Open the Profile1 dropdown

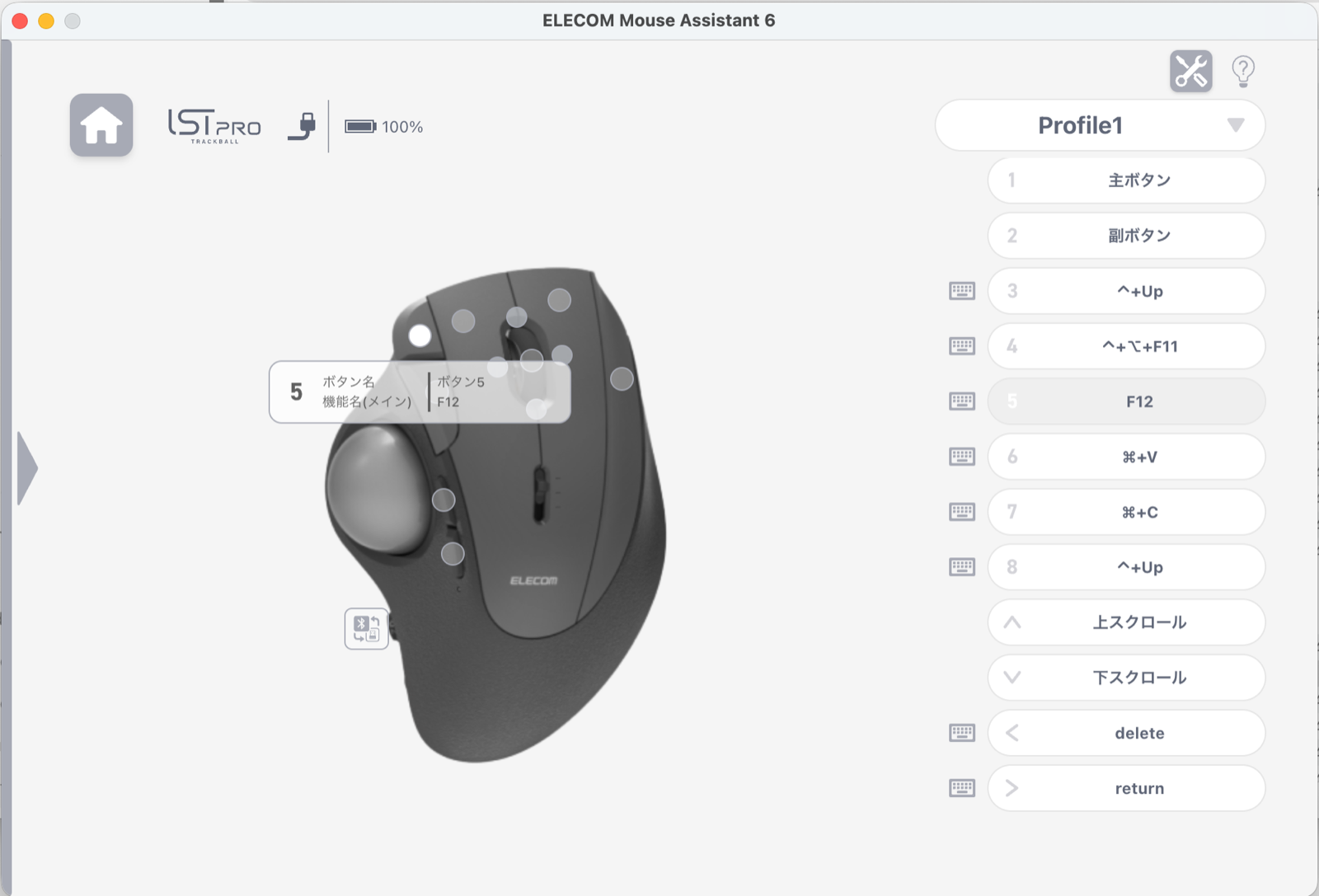click(x=1100, y=125)
